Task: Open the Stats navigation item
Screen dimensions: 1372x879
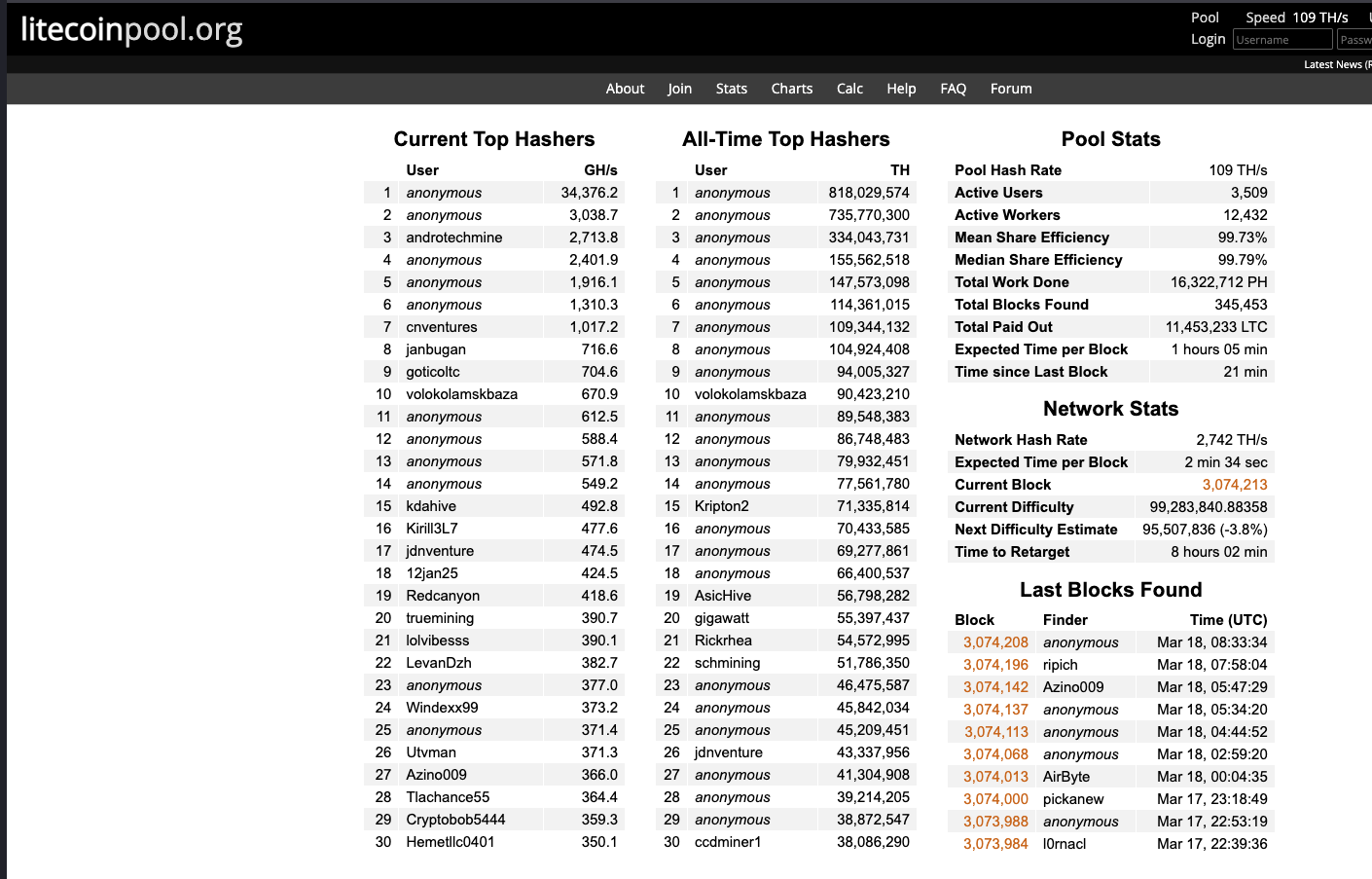Action: (x=731, y=89)
